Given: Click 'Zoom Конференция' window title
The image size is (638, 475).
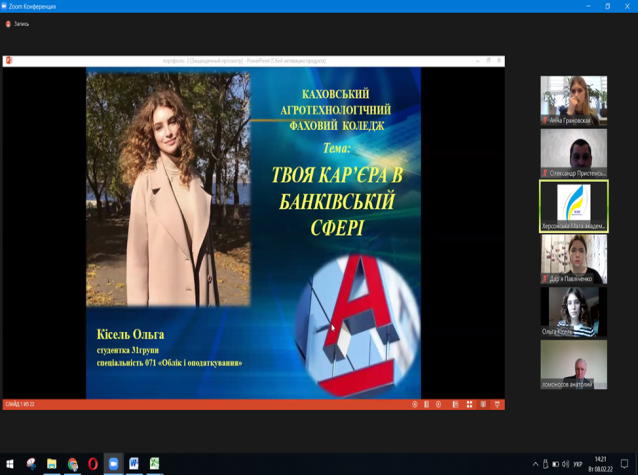Looking at the screenshot, I should (x=32, y=7).
